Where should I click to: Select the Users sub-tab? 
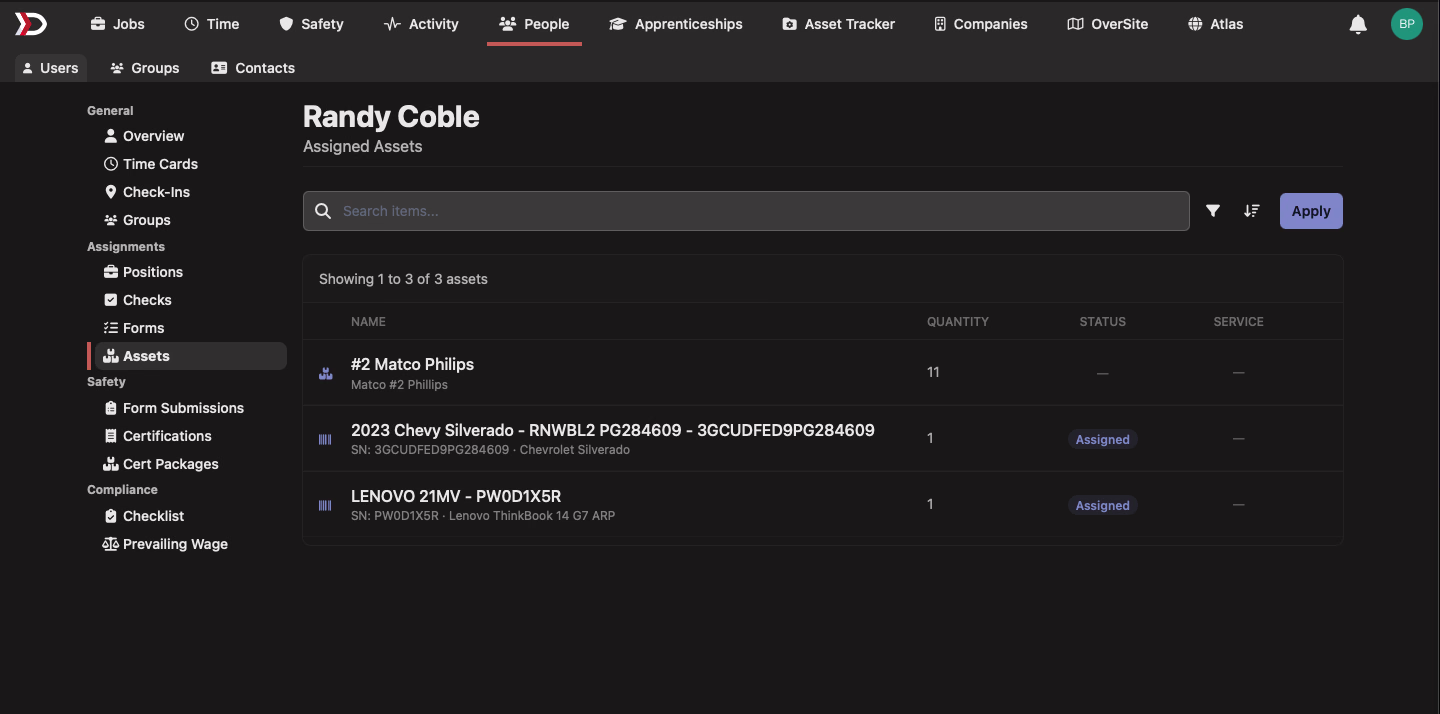tap(50, 68)
